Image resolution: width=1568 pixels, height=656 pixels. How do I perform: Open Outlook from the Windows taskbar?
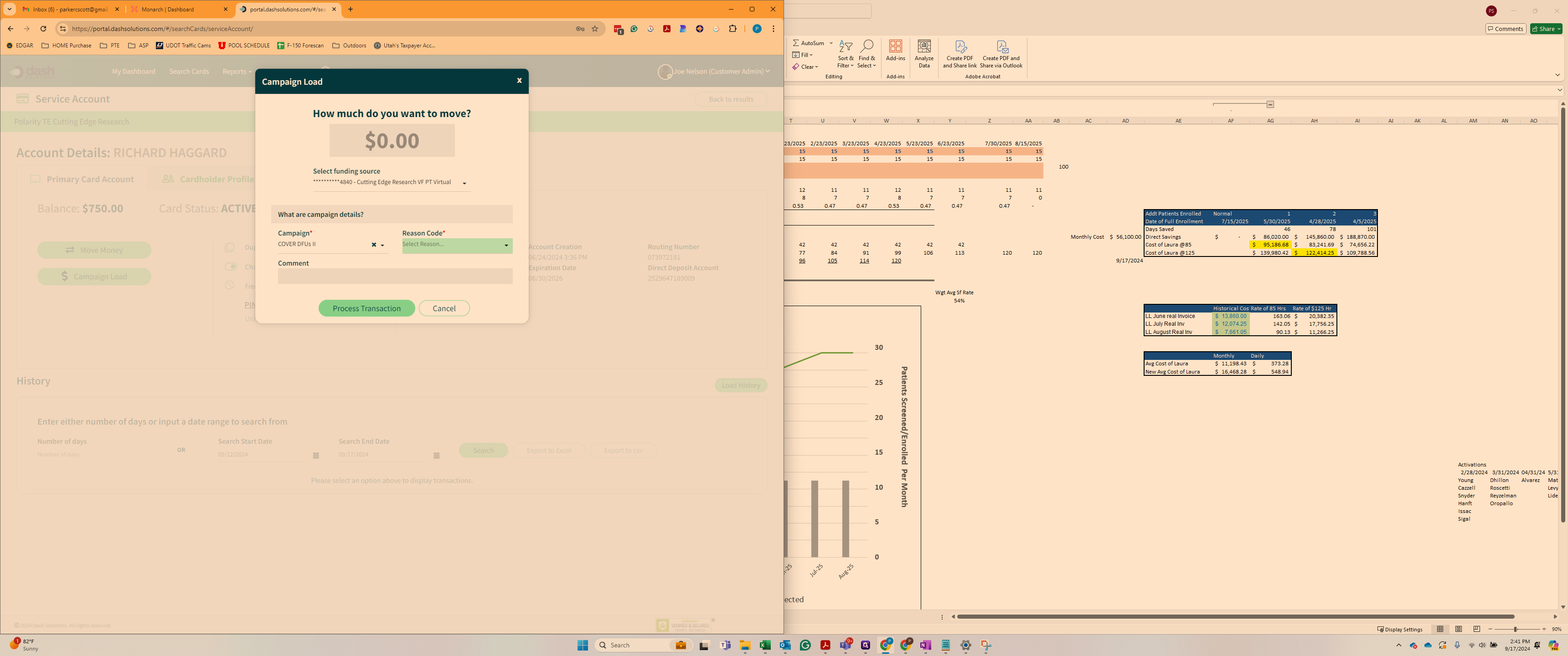coord(785,645)
